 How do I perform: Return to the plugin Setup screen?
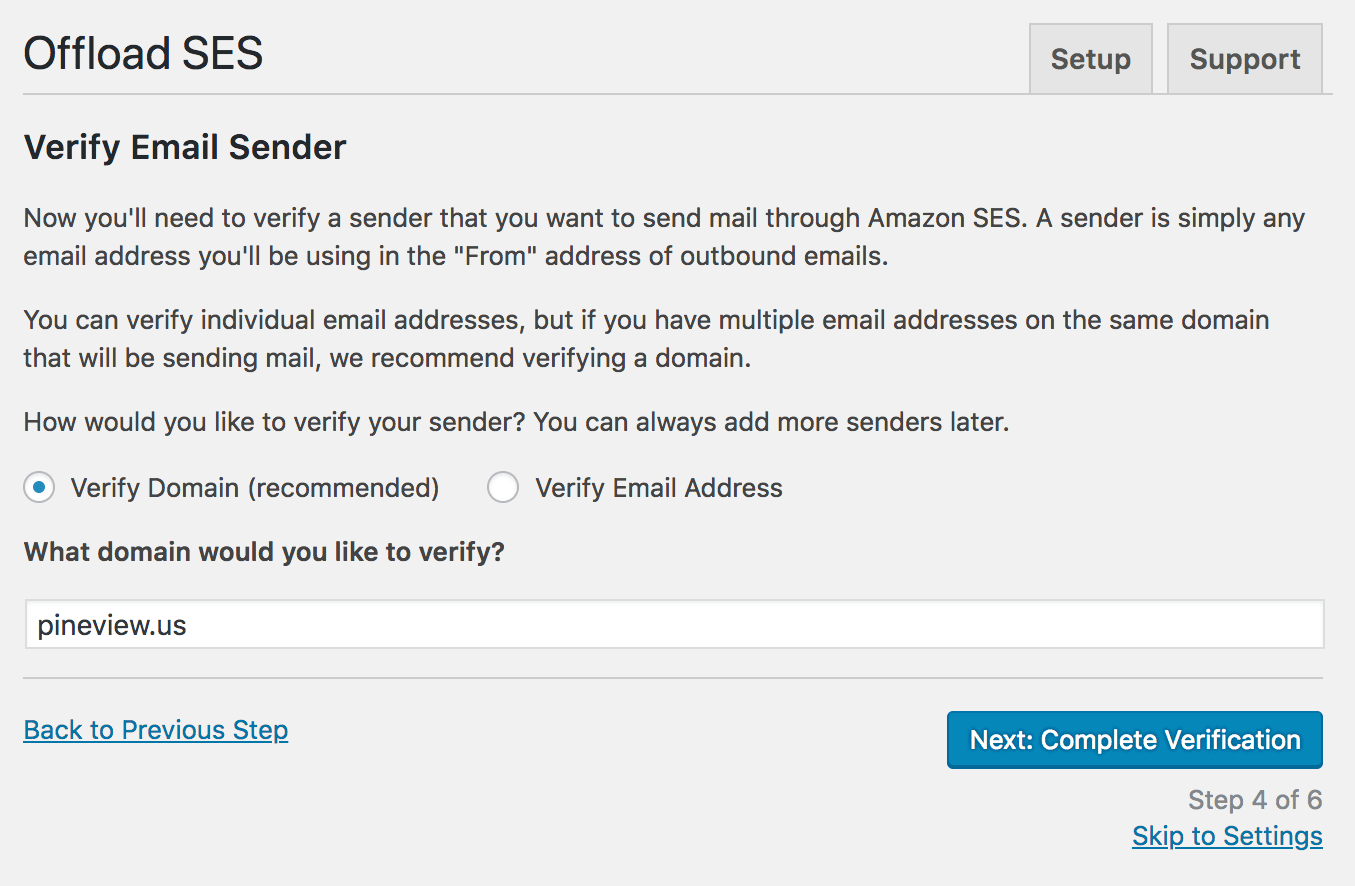click(1090, 58)
